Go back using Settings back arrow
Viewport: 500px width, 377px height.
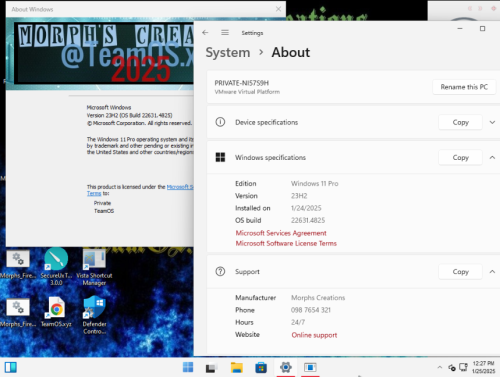click(205, 32)
